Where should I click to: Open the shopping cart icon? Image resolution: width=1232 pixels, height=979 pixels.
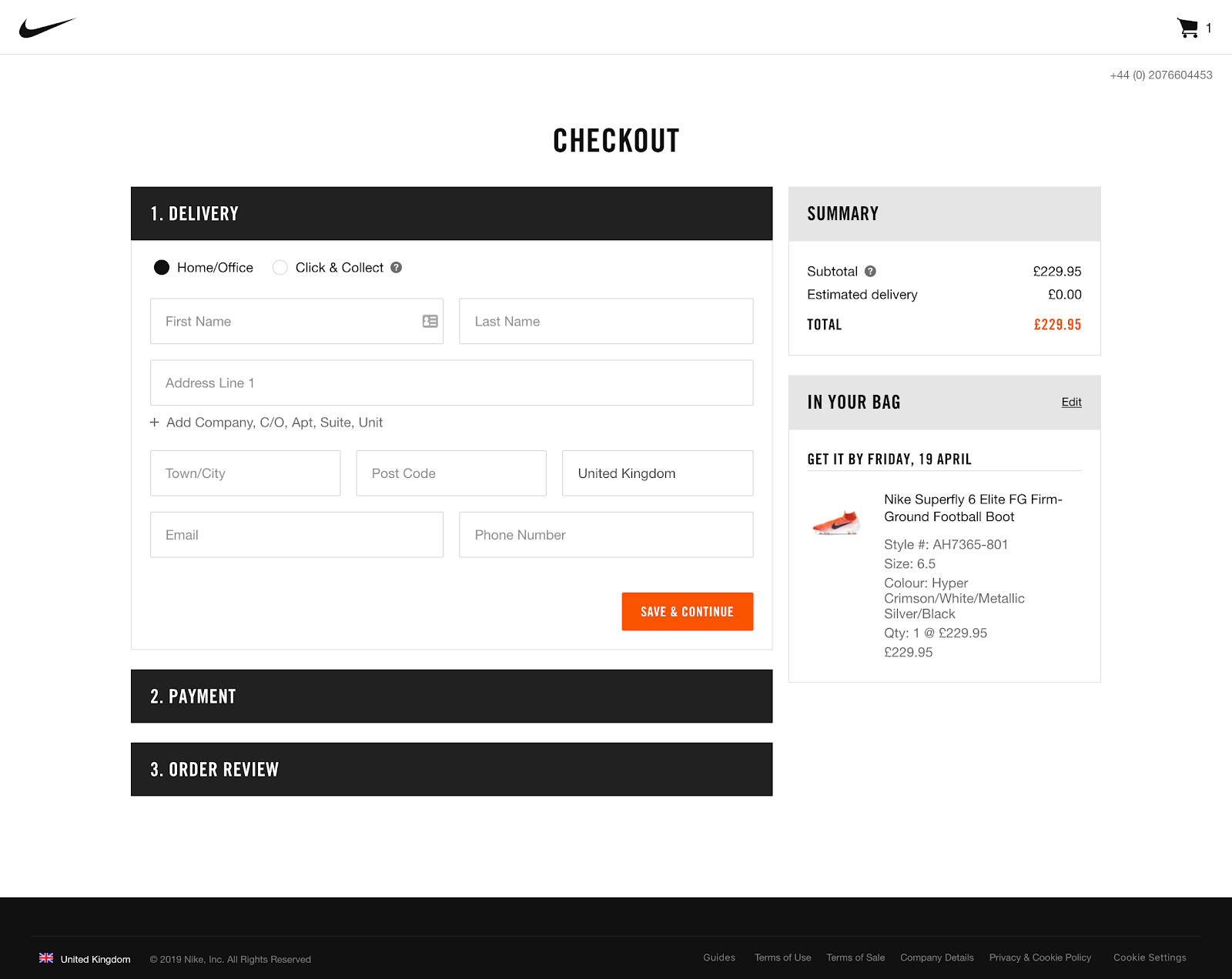pos(1187,28)
